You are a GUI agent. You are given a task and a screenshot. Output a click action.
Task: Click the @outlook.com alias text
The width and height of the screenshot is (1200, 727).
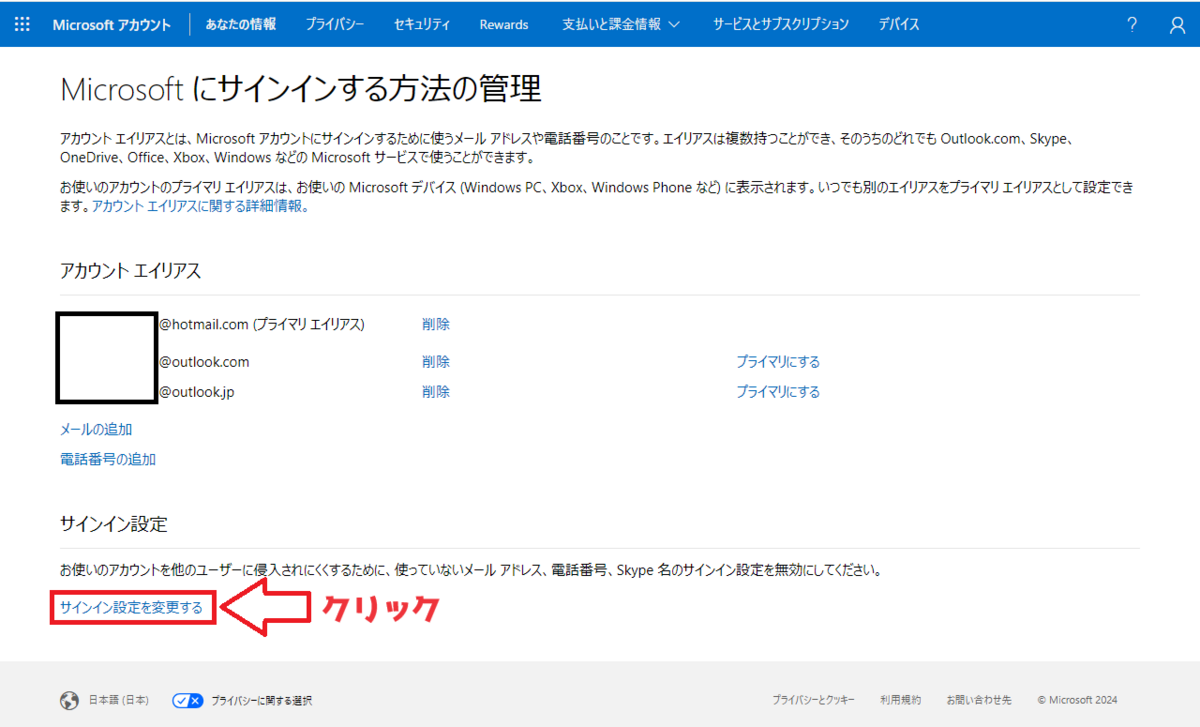tap(204, 361)
